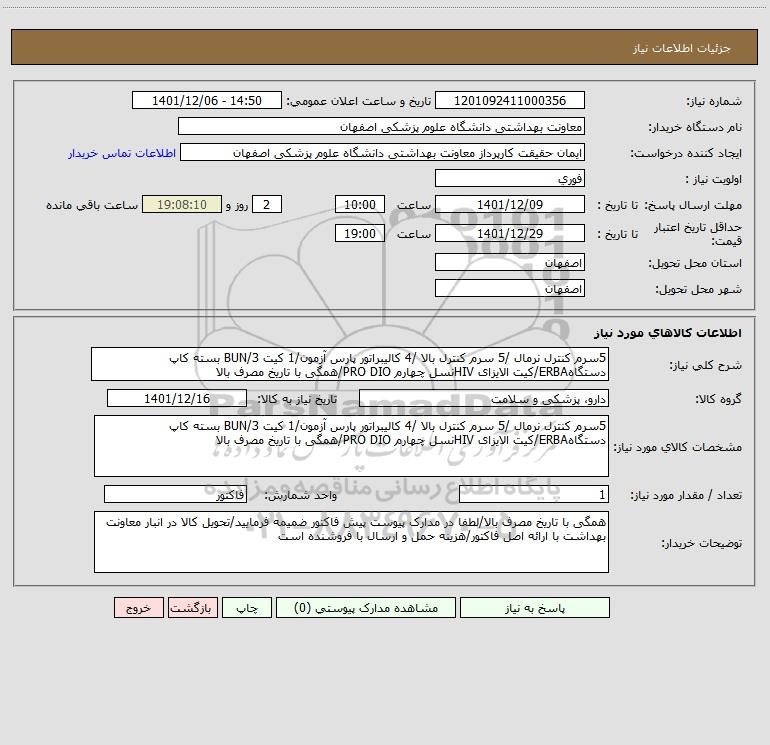Screen dimensions: 770x745
Task: Click the remaining time counter 19:08:10
Action: (182, 204)
